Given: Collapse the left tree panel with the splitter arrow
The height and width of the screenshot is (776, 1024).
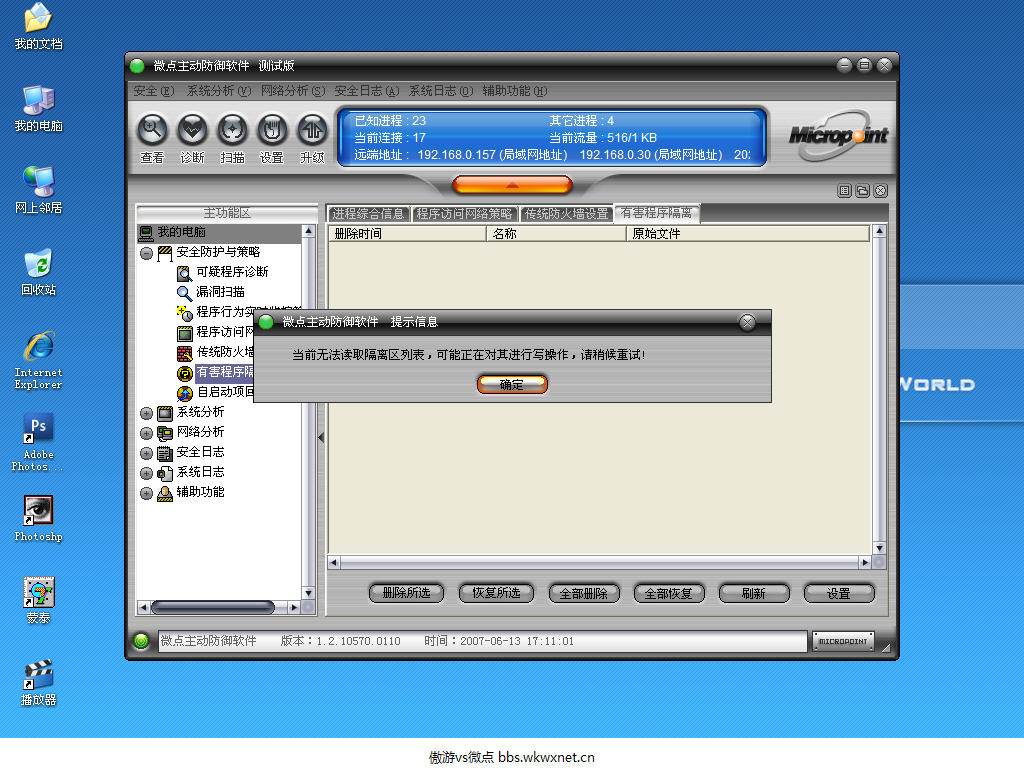Looking at the screenshot, I should click(x=321, y=437).
